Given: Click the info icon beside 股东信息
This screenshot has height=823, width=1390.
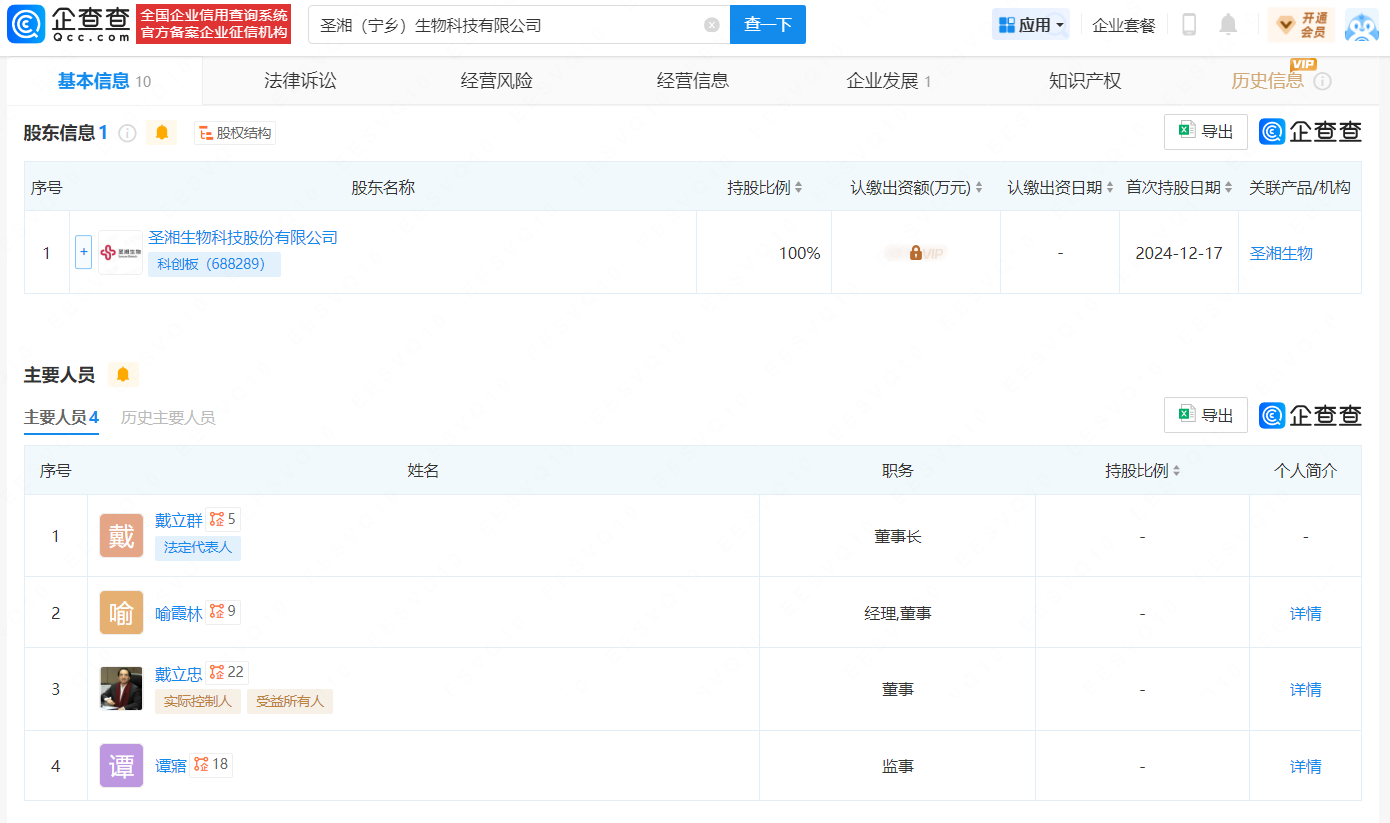Looking at the screenshot, I should coord(127,133).
